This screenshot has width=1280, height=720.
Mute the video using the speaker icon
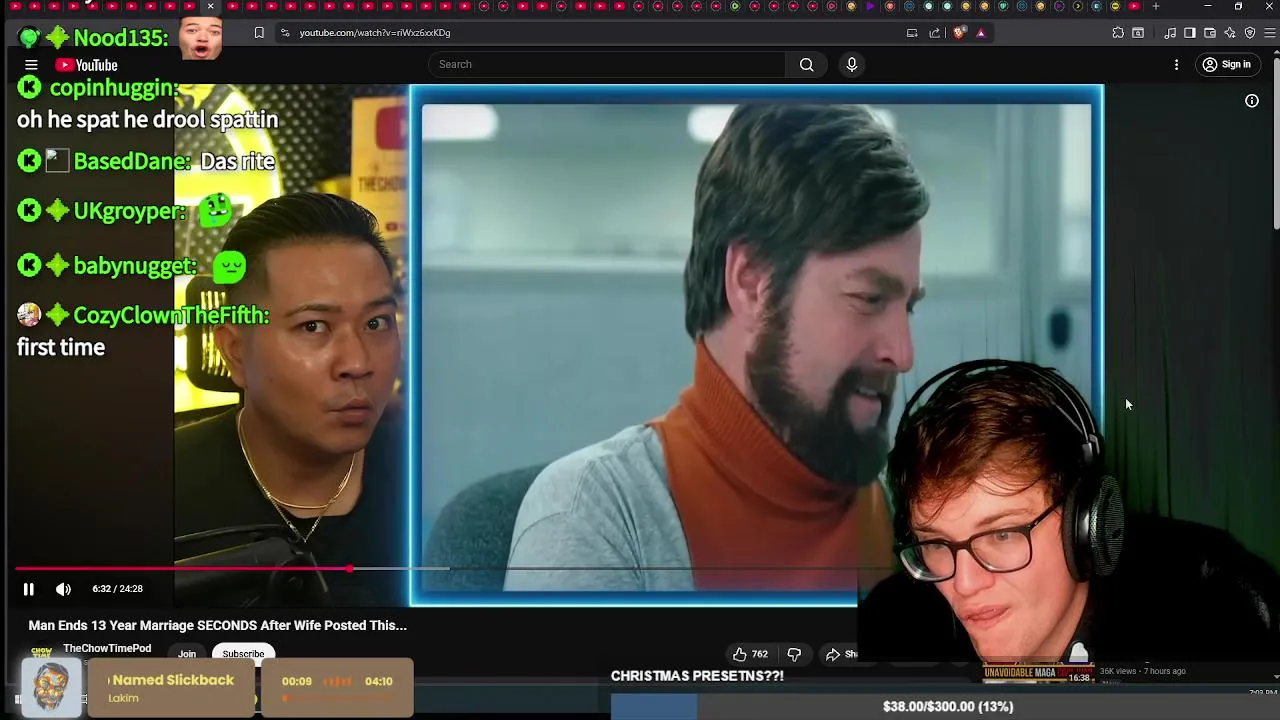point(63,589)
